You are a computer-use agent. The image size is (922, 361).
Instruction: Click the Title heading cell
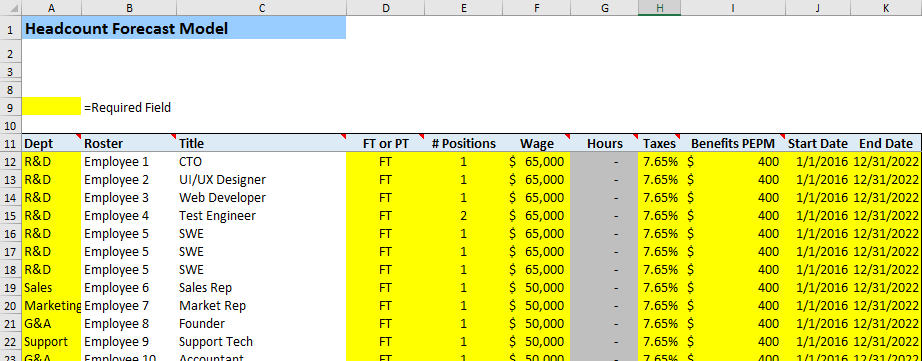coord(261,143)
